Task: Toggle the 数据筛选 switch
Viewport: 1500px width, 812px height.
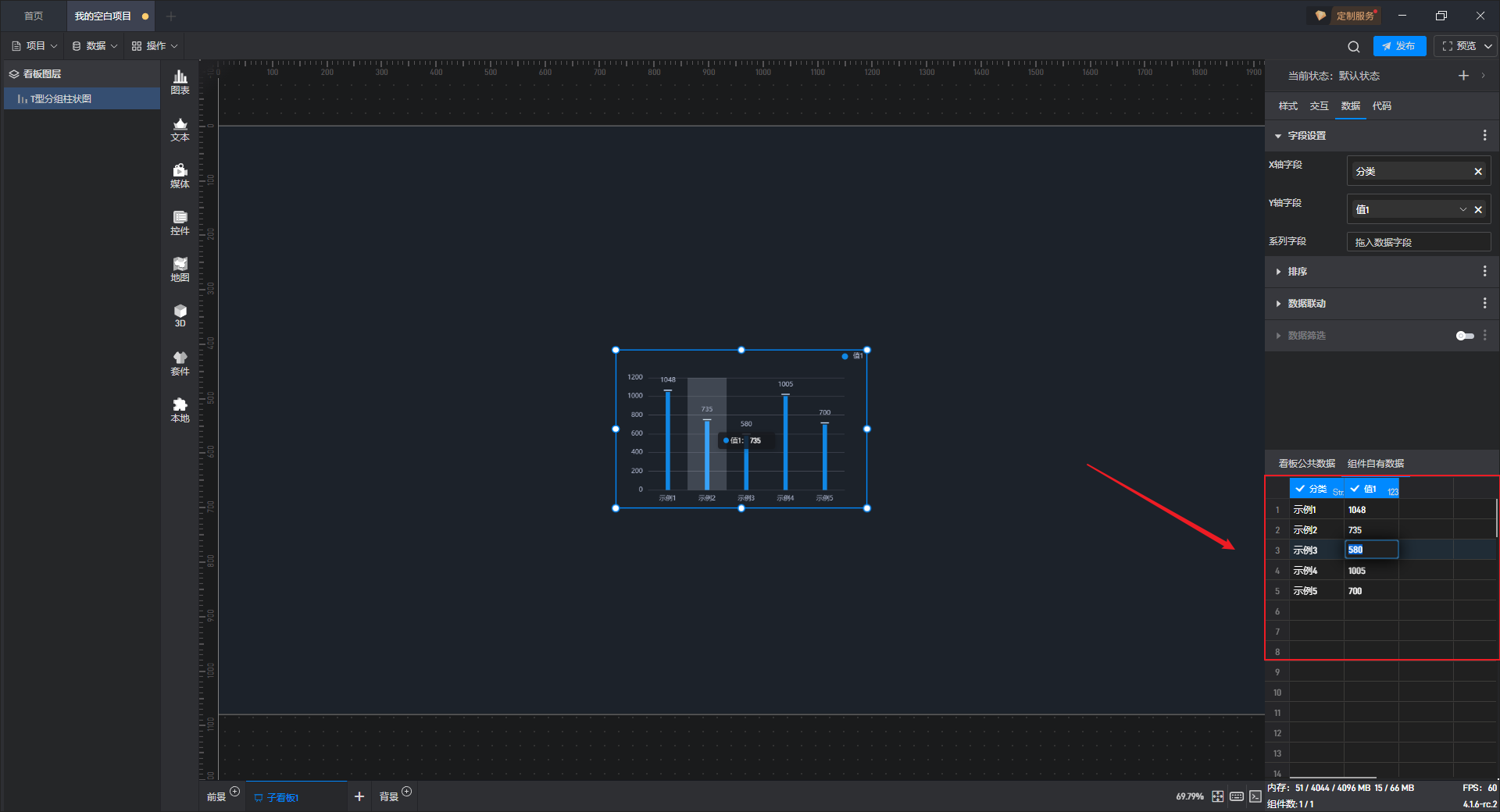Action: (x=1465, y=336)
